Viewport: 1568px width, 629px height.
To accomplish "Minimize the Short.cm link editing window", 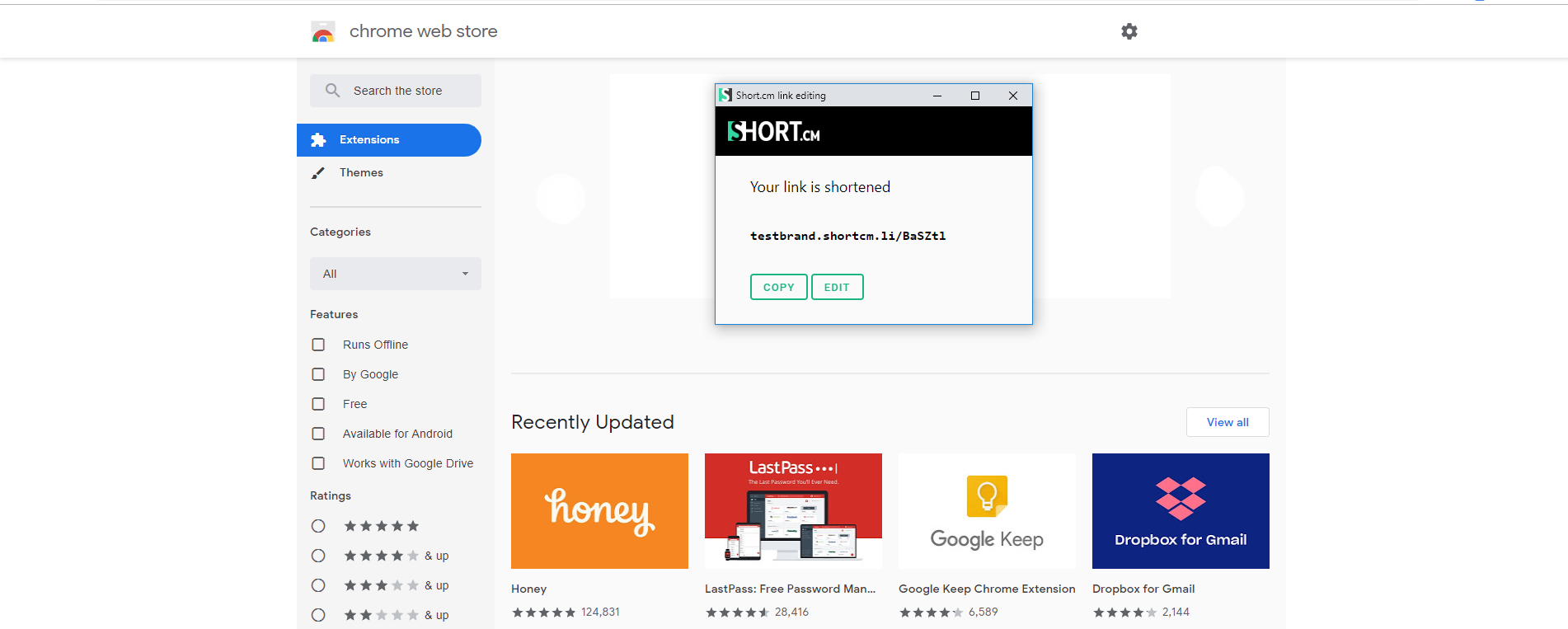I will point(937,96).
